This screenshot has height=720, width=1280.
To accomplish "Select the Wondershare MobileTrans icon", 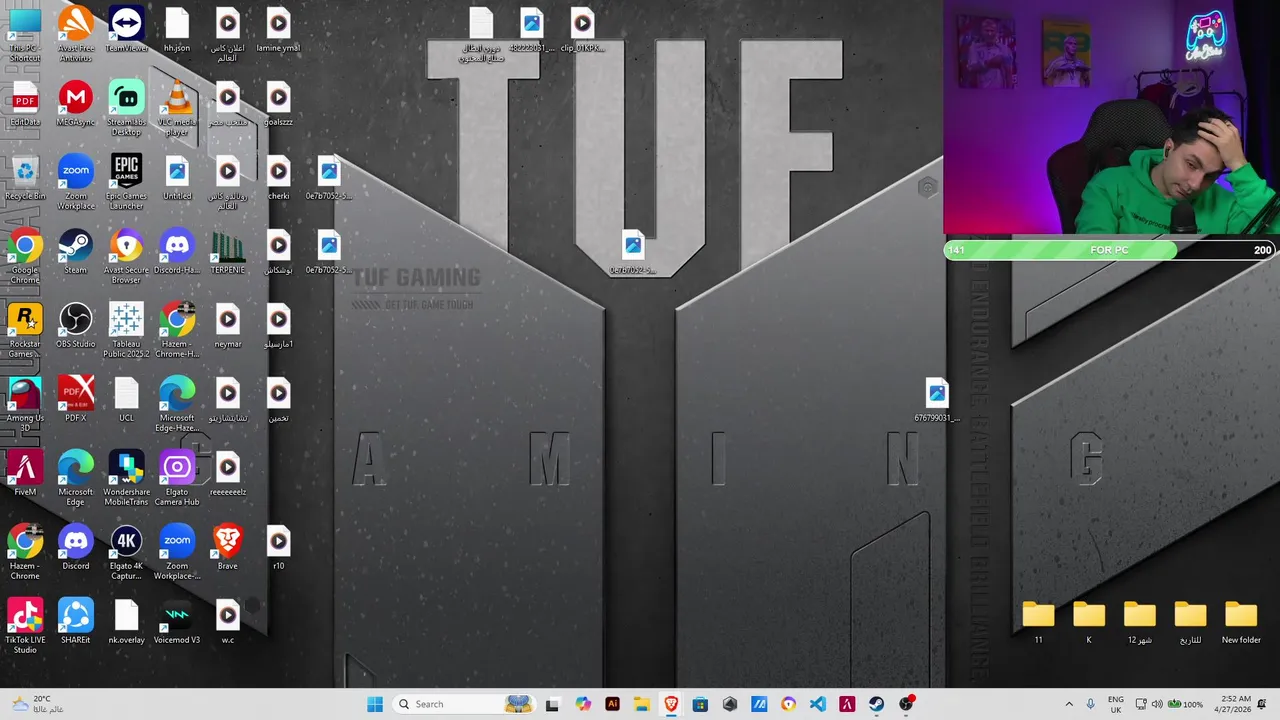I will pos(126,478).
